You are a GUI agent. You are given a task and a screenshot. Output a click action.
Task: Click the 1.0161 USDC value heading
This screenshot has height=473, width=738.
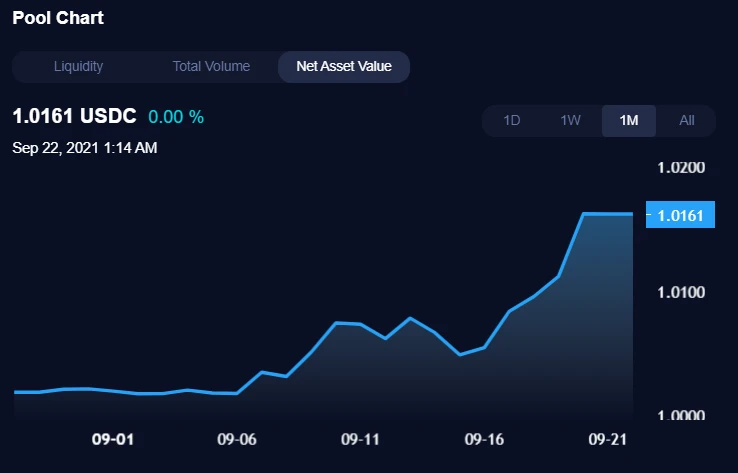[74, 116]
